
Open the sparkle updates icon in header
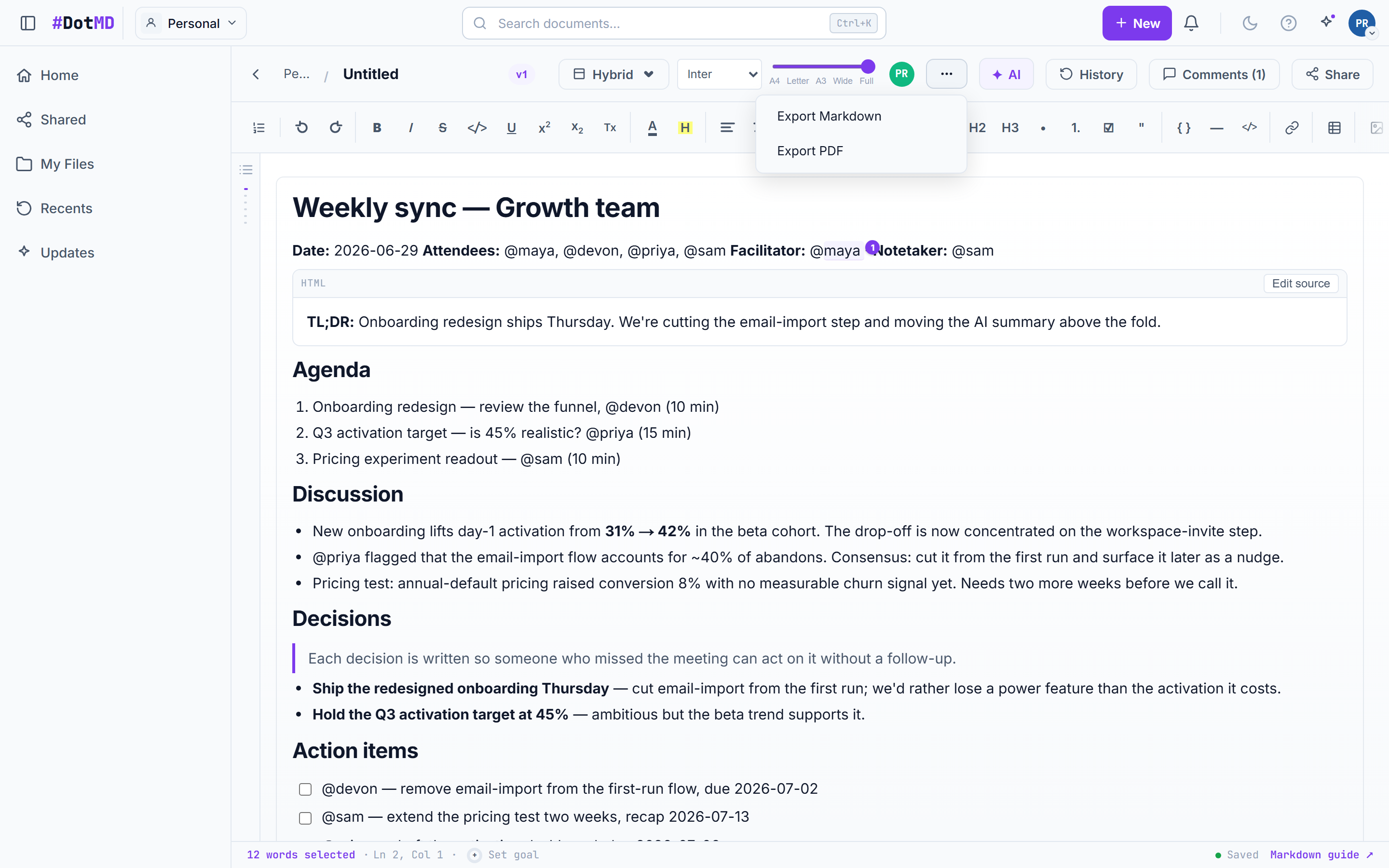1326,22
